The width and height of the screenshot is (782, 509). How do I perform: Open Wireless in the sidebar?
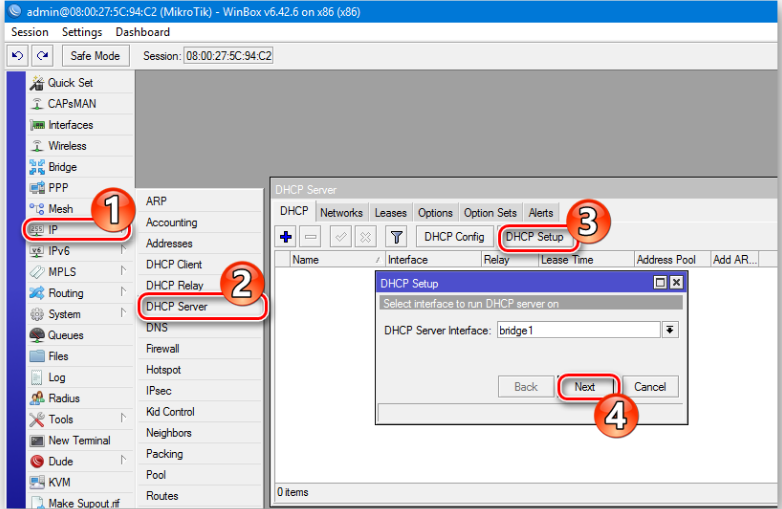tap(80, 146)
